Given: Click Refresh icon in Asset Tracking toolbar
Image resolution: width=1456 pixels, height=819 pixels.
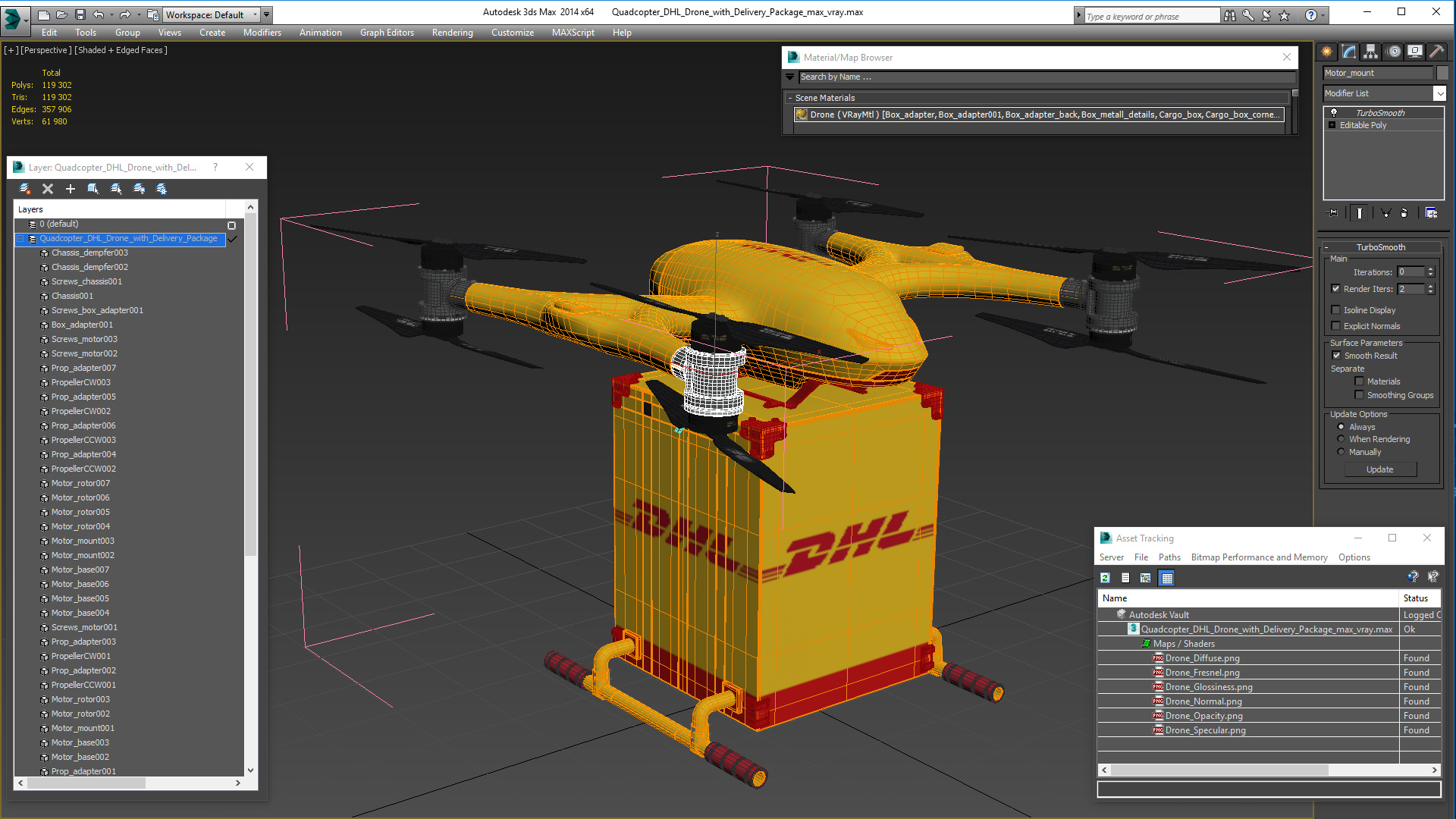Looking at the screenshot, I should (1106, 578).
